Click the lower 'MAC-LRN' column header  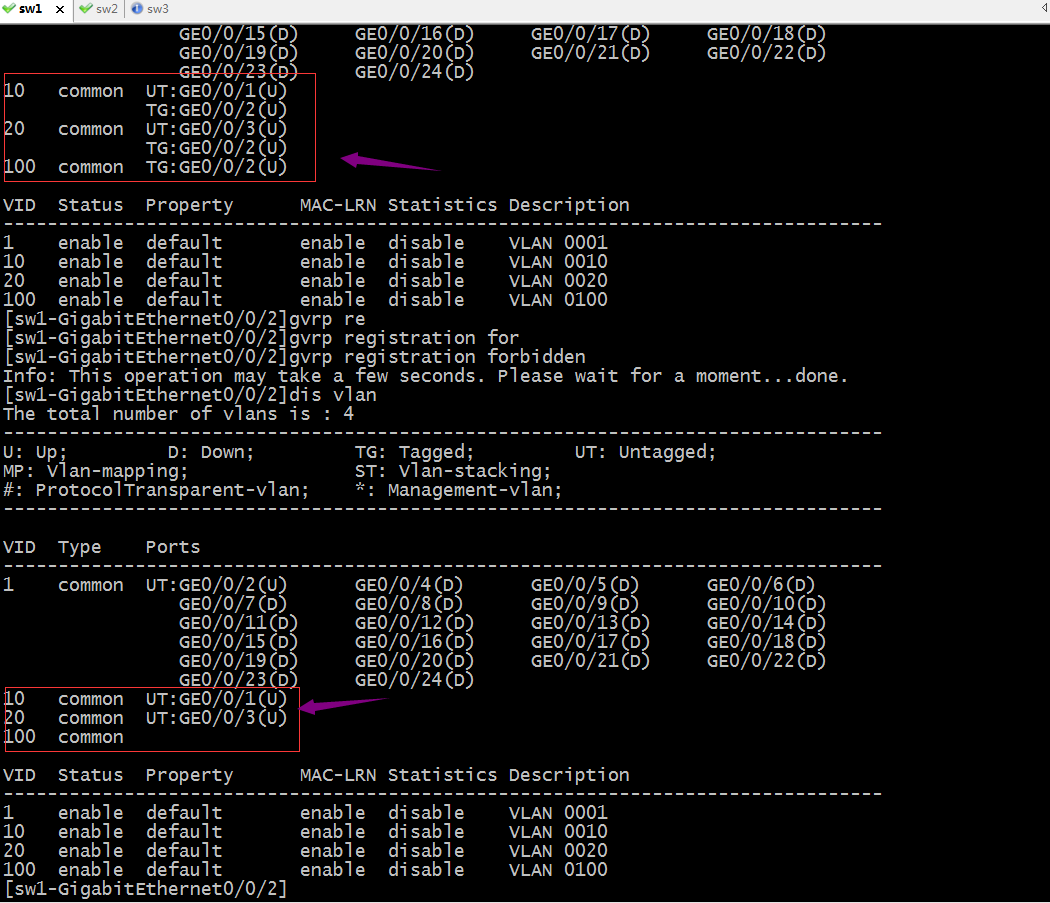[338, 775]
